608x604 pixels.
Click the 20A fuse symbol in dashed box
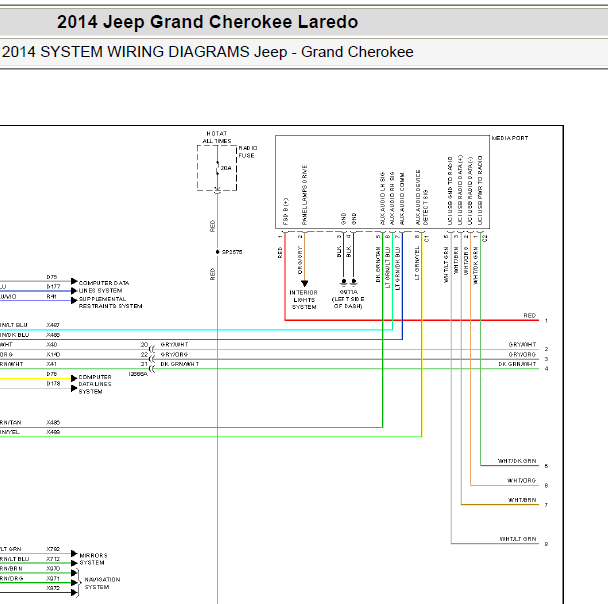(218, 168)
